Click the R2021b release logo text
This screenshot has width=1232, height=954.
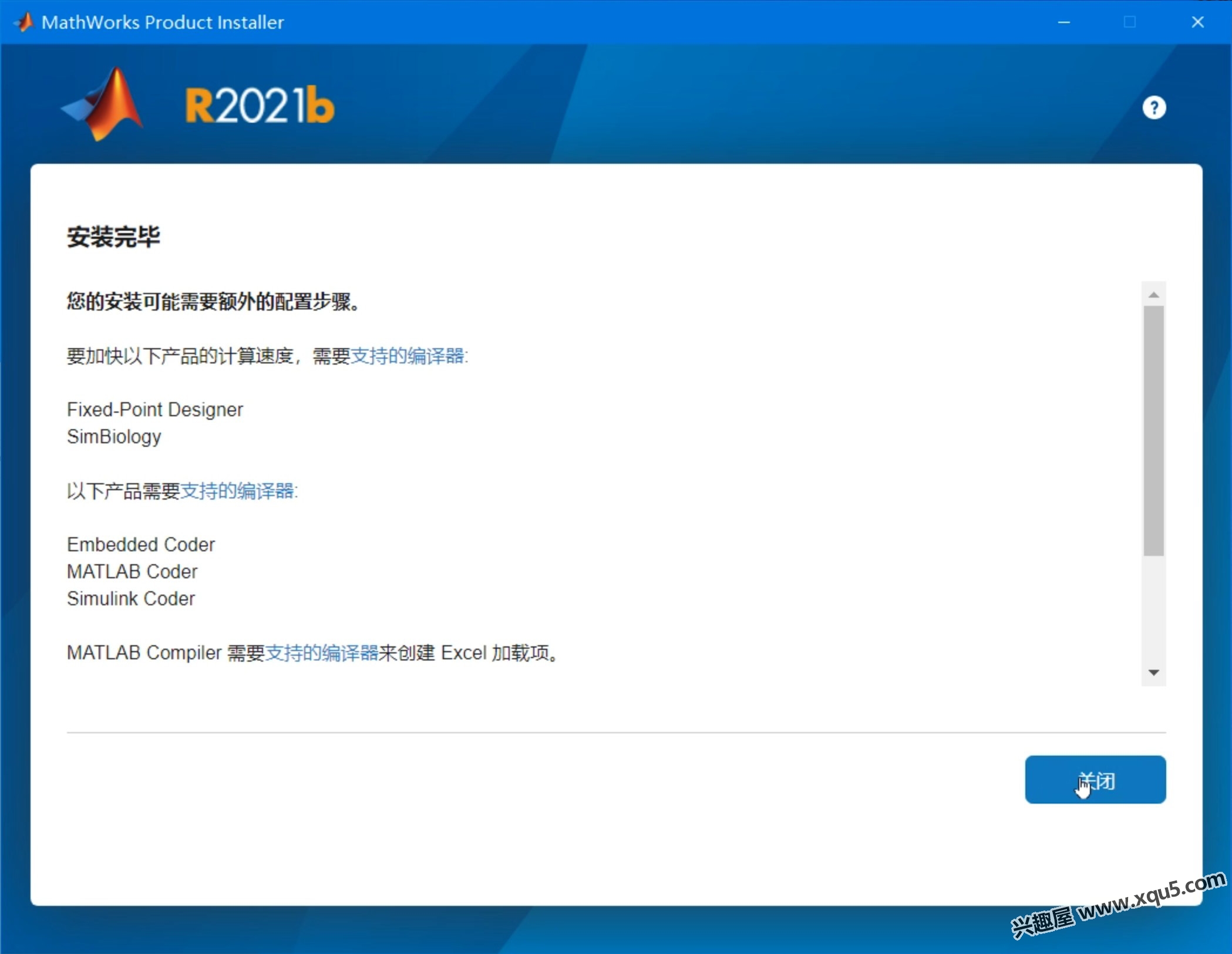[x=259, y=106]
